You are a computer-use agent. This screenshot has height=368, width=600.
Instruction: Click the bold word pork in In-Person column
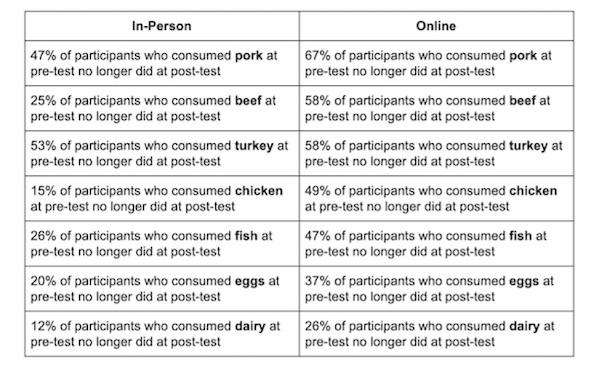tap(249, 56)
